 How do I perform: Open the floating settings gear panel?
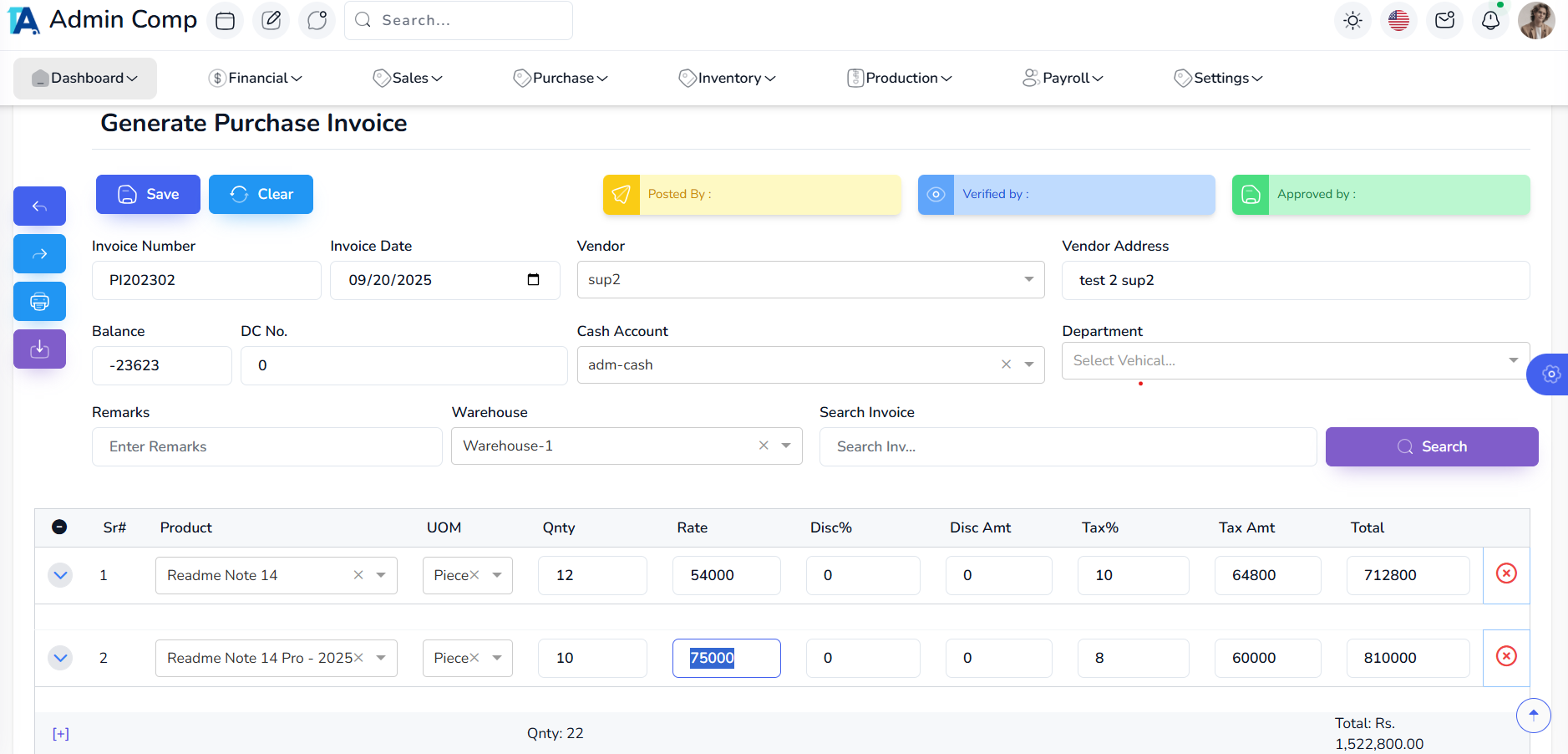tap(1550, 374)
